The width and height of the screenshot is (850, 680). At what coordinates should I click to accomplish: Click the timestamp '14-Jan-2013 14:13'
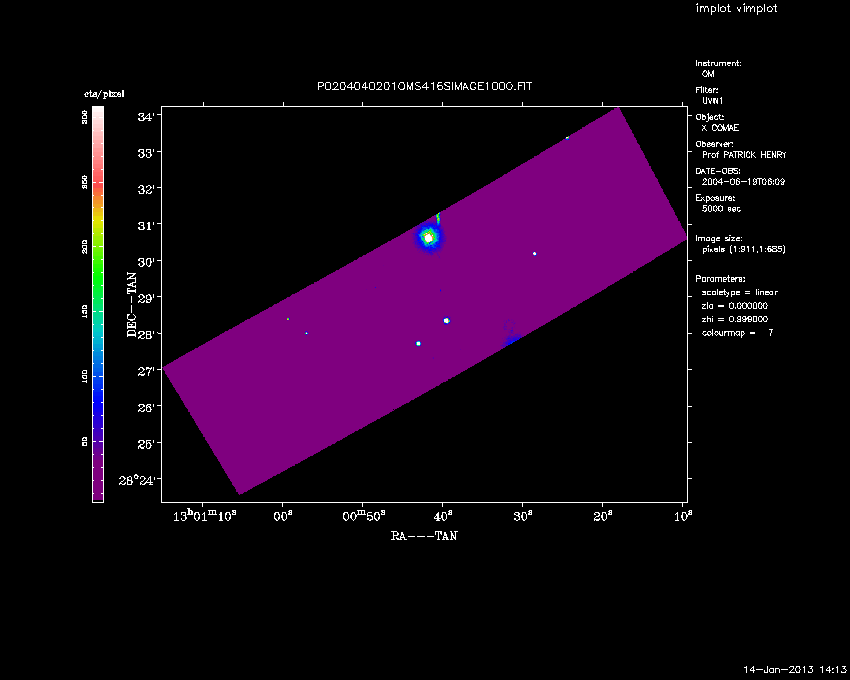tap(794, 670)
